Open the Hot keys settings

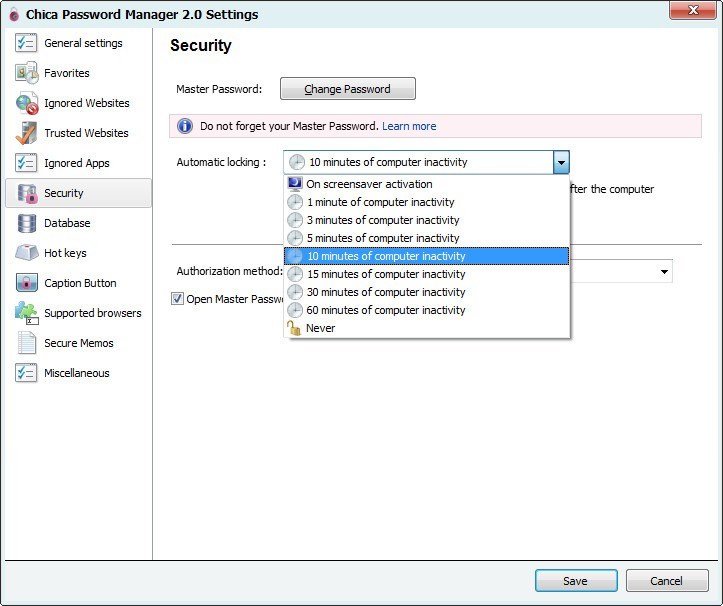[79, 253]
